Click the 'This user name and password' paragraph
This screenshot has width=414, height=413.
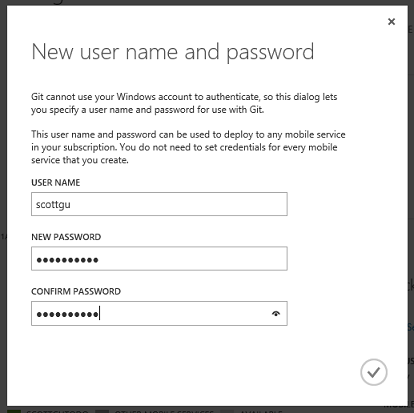click(x=188, y=147)
